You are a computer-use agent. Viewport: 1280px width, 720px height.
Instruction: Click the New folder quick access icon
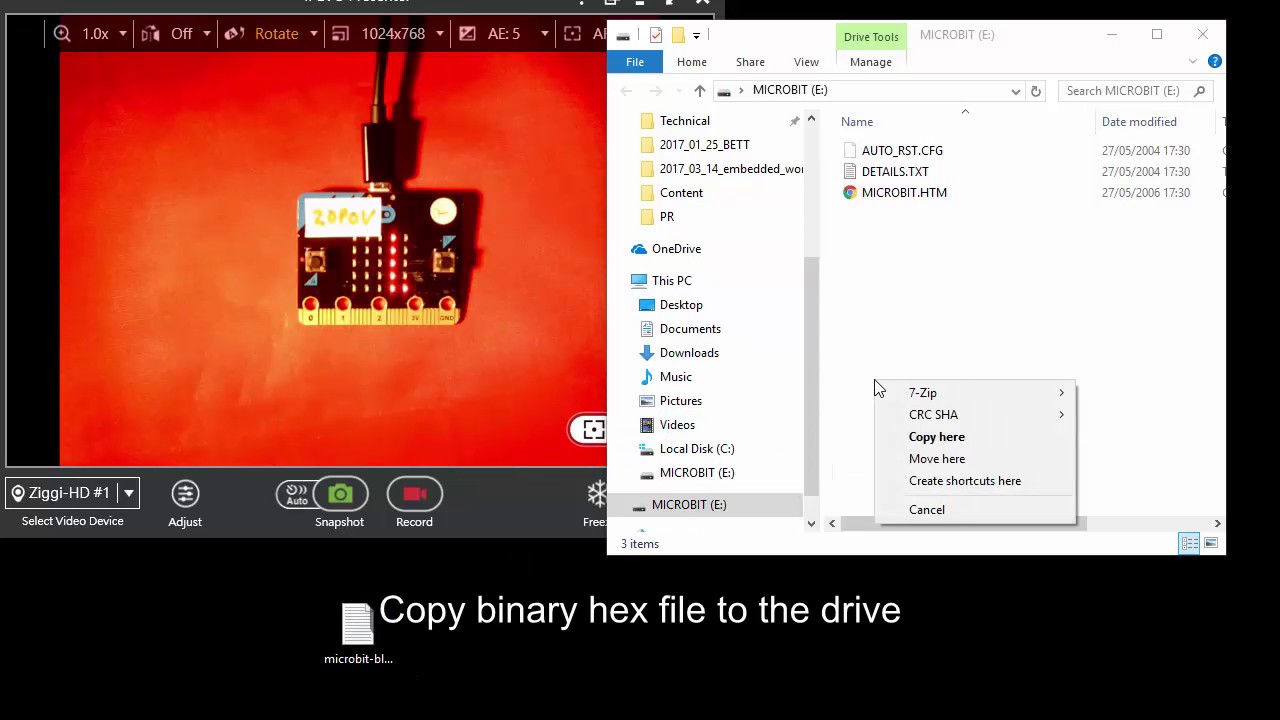(677, 35)
